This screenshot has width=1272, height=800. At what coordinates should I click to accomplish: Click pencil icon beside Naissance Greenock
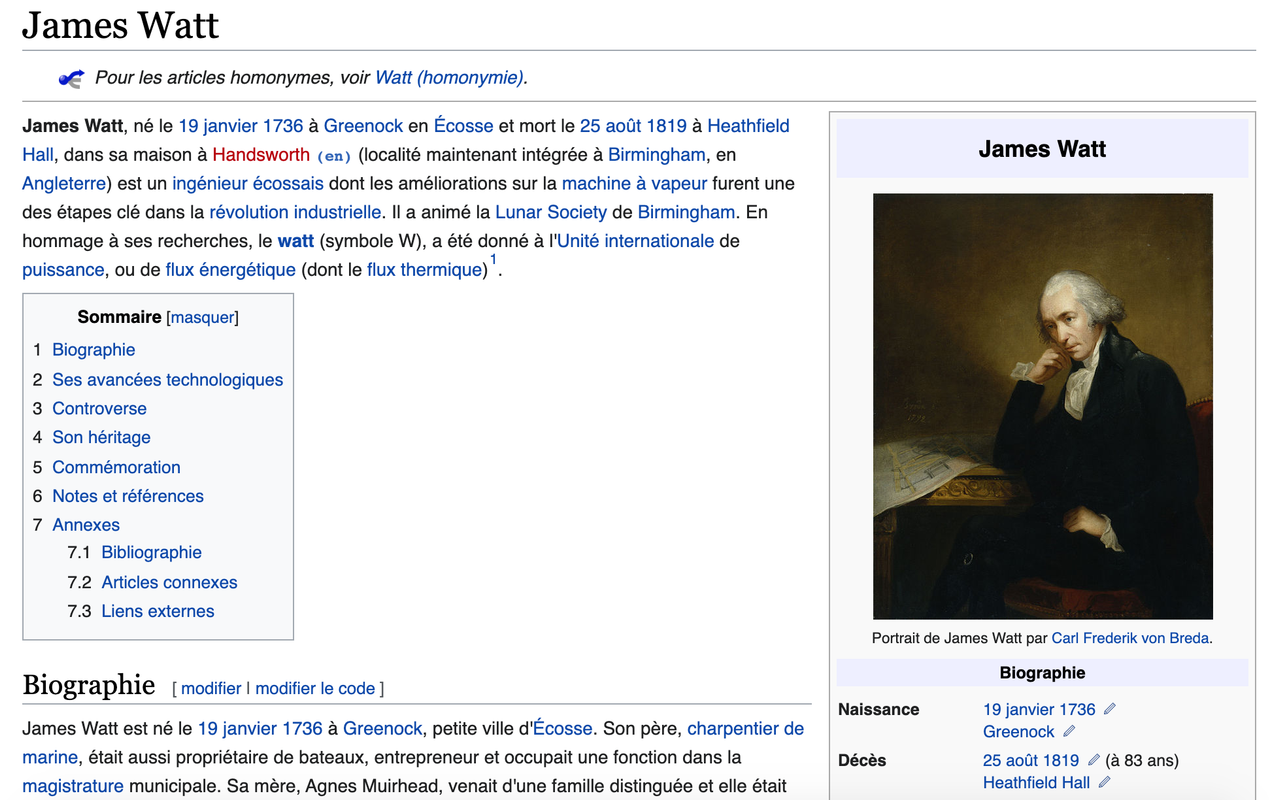click(1069, 731)
